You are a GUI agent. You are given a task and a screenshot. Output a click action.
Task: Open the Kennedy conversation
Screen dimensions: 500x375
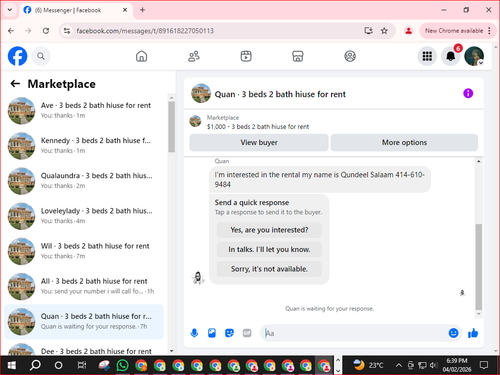click(x=84, y=145)
